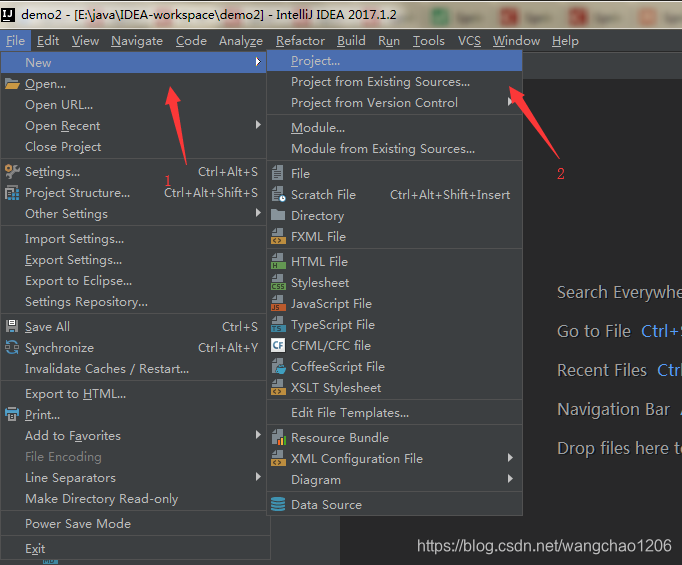This screenshot has height=565, width=682.
Task: Click the Synchronize arrows icon
Action: click(12, 348)
